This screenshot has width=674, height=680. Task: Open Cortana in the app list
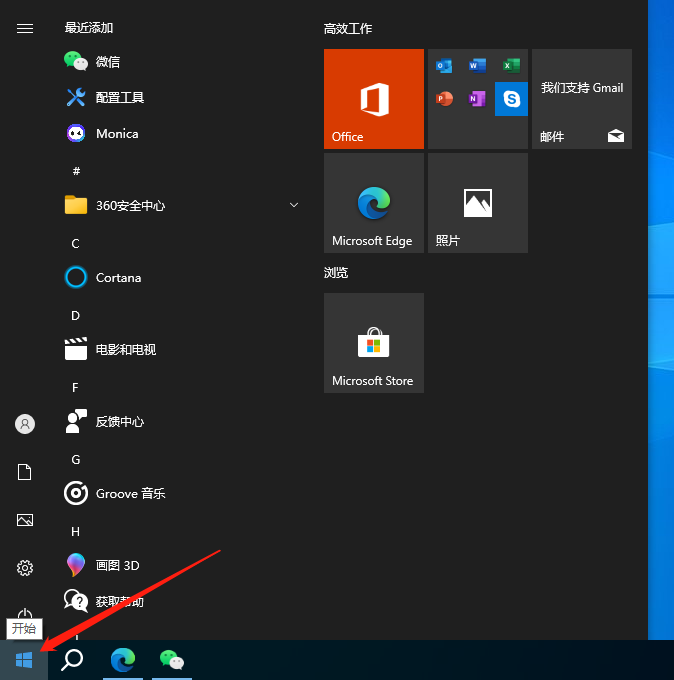coord(118,278)
